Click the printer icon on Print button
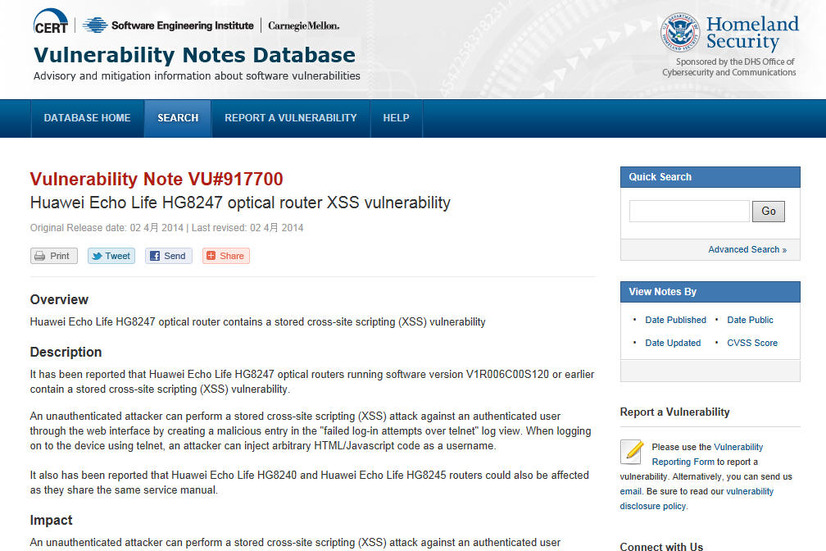Screen dimensions: 826x551 40,256
